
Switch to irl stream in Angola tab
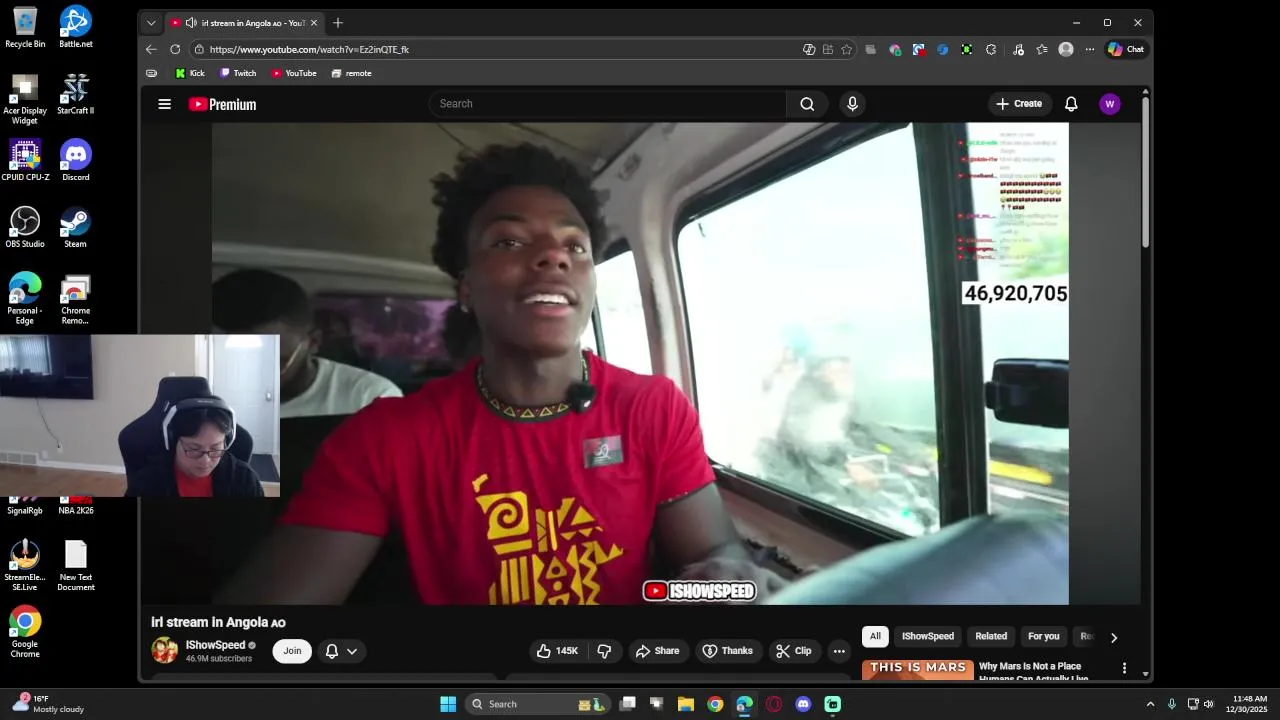245,23
